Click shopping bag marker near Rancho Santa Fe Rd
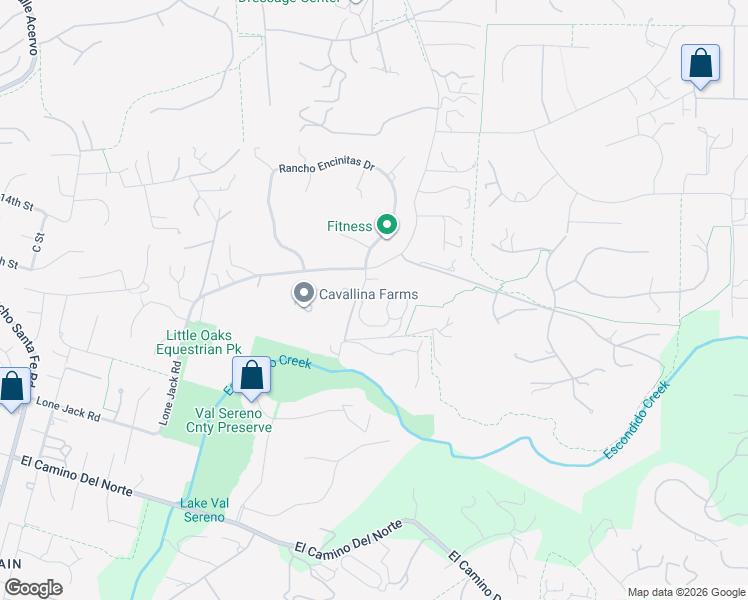 12,389
